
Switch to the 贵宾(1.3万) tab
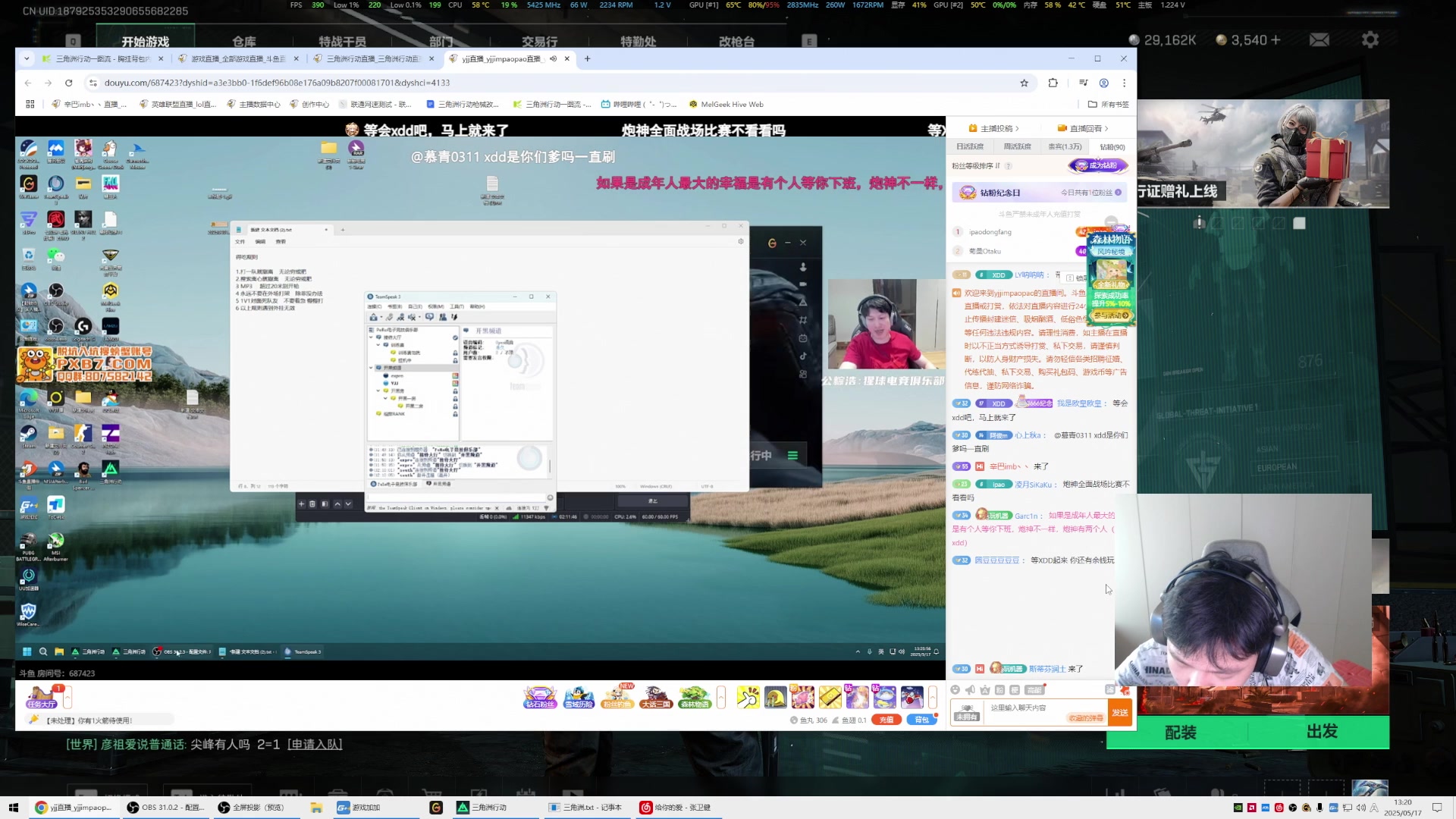point(1065,146)
